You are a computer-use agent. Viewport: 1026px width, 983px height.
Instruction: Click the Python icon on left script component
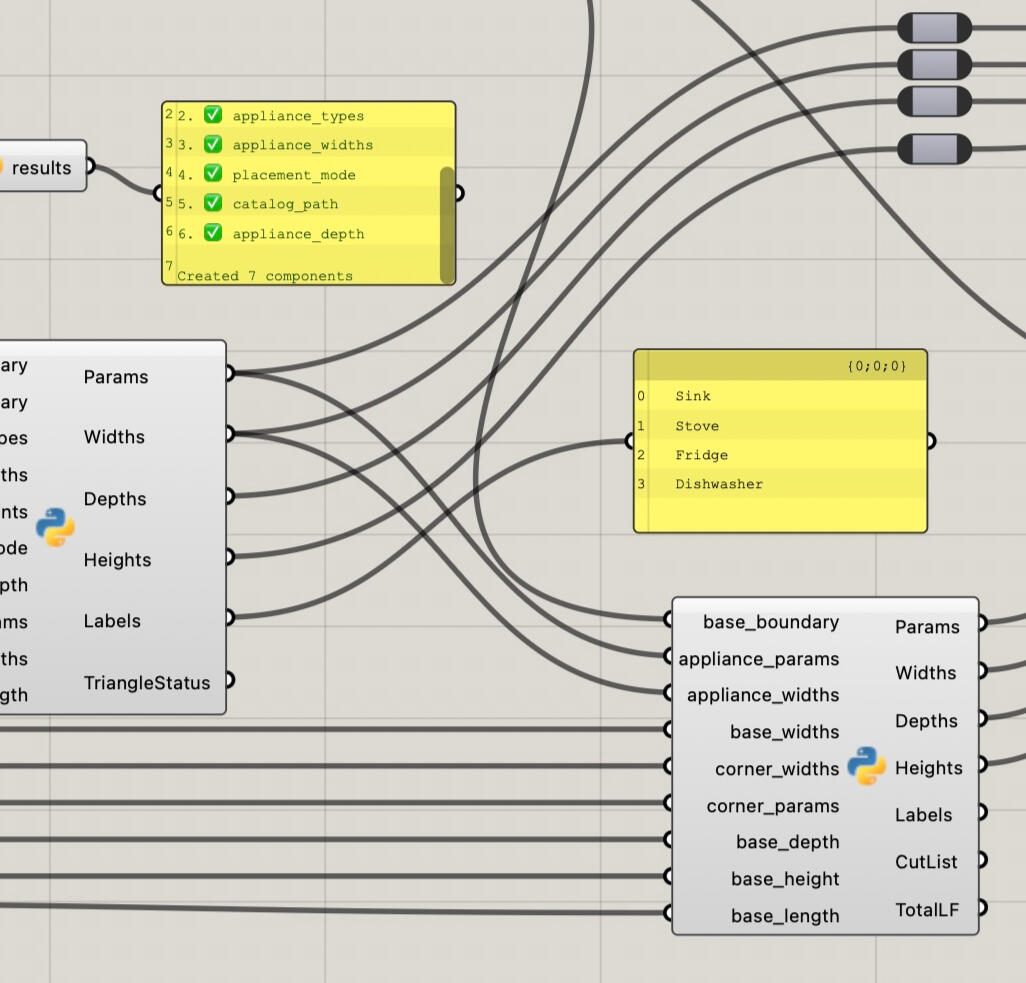[55, 527]
